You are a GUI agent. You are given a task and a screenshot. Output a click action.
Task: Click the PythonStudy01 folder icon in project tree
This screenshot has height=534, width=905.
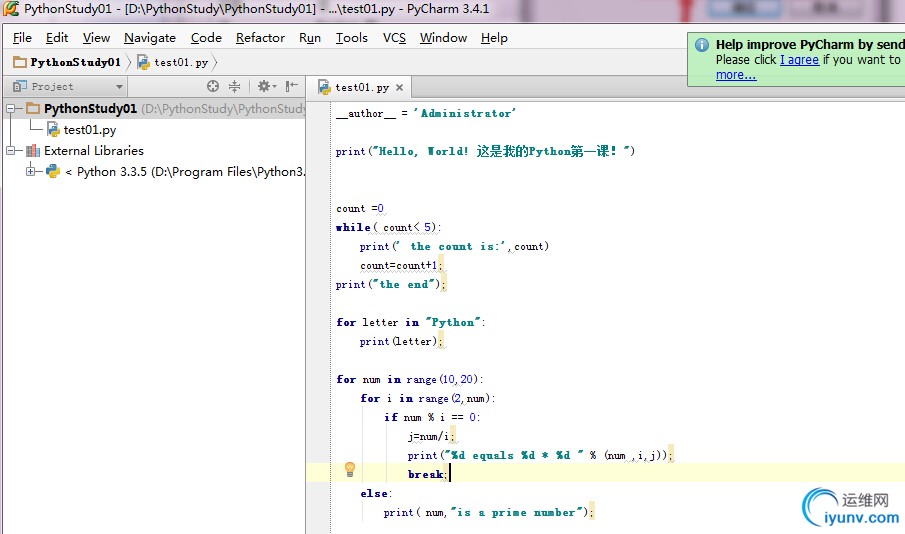(x=33, y=109)
